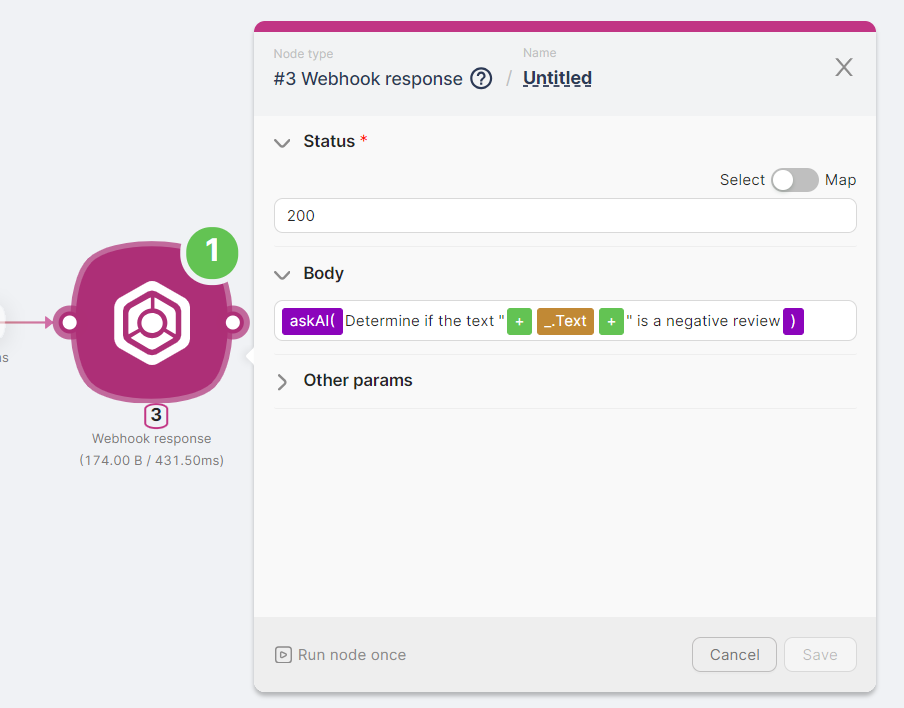Click the node's left input connection port

[68, 322]
